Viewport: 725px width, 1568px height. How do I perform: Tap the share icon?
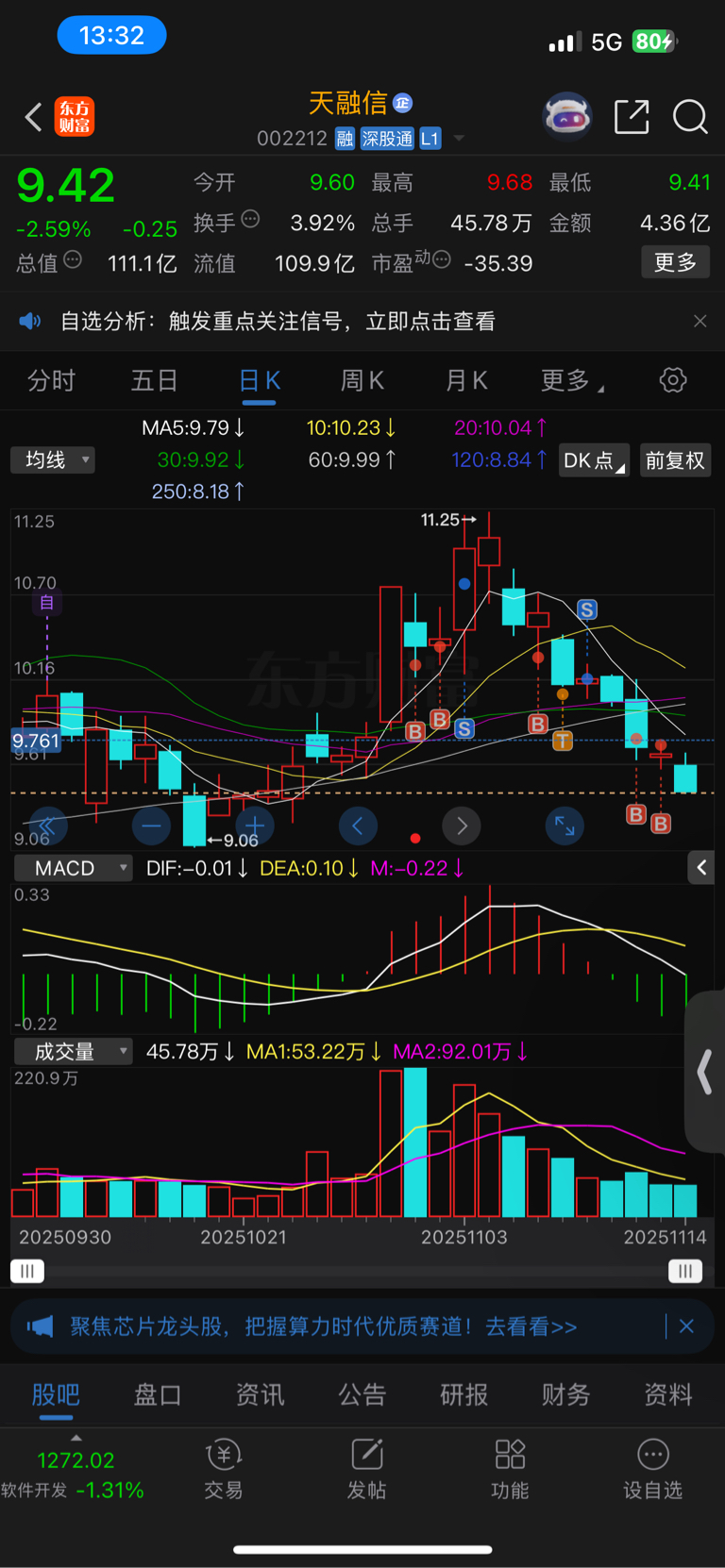(632, 117)
